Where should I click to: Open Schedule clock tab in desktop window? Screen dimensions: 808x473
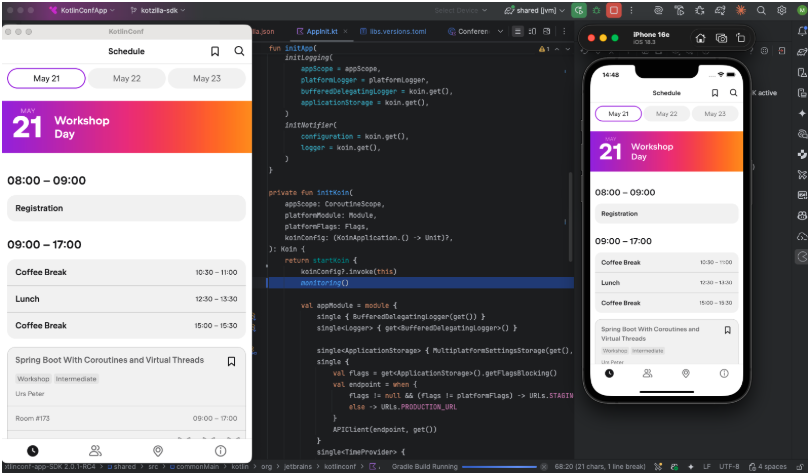click(x=32, y=451)
